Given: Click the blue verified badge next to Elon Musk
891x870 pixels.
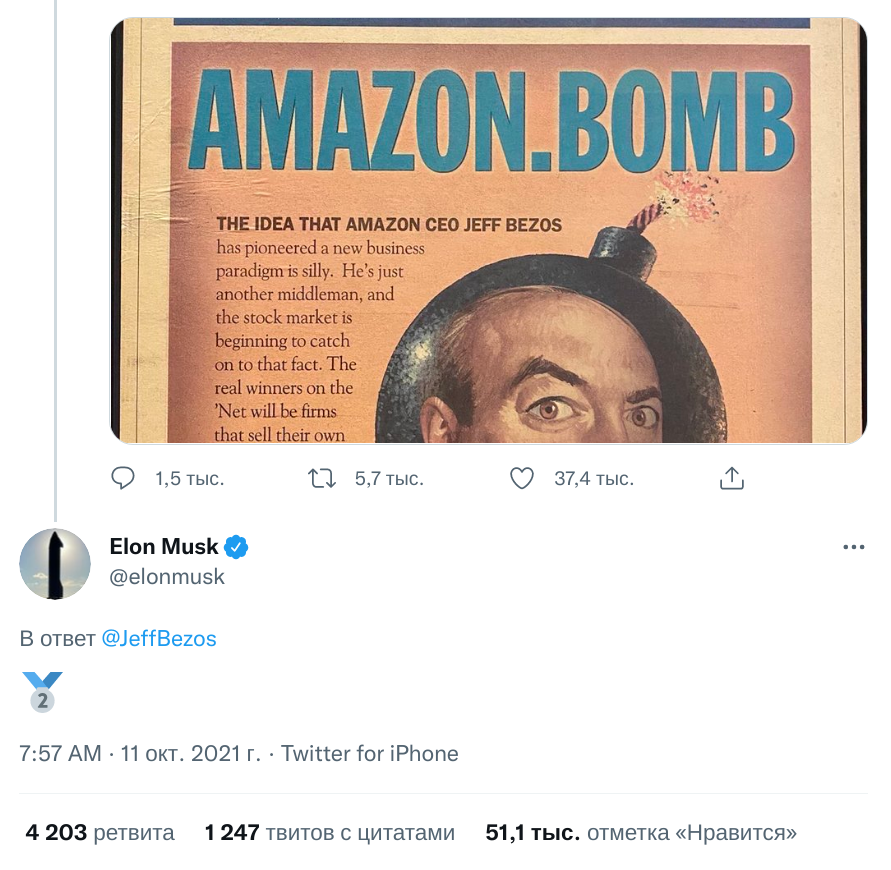Looking at the screenshot, I should point(237,547).
